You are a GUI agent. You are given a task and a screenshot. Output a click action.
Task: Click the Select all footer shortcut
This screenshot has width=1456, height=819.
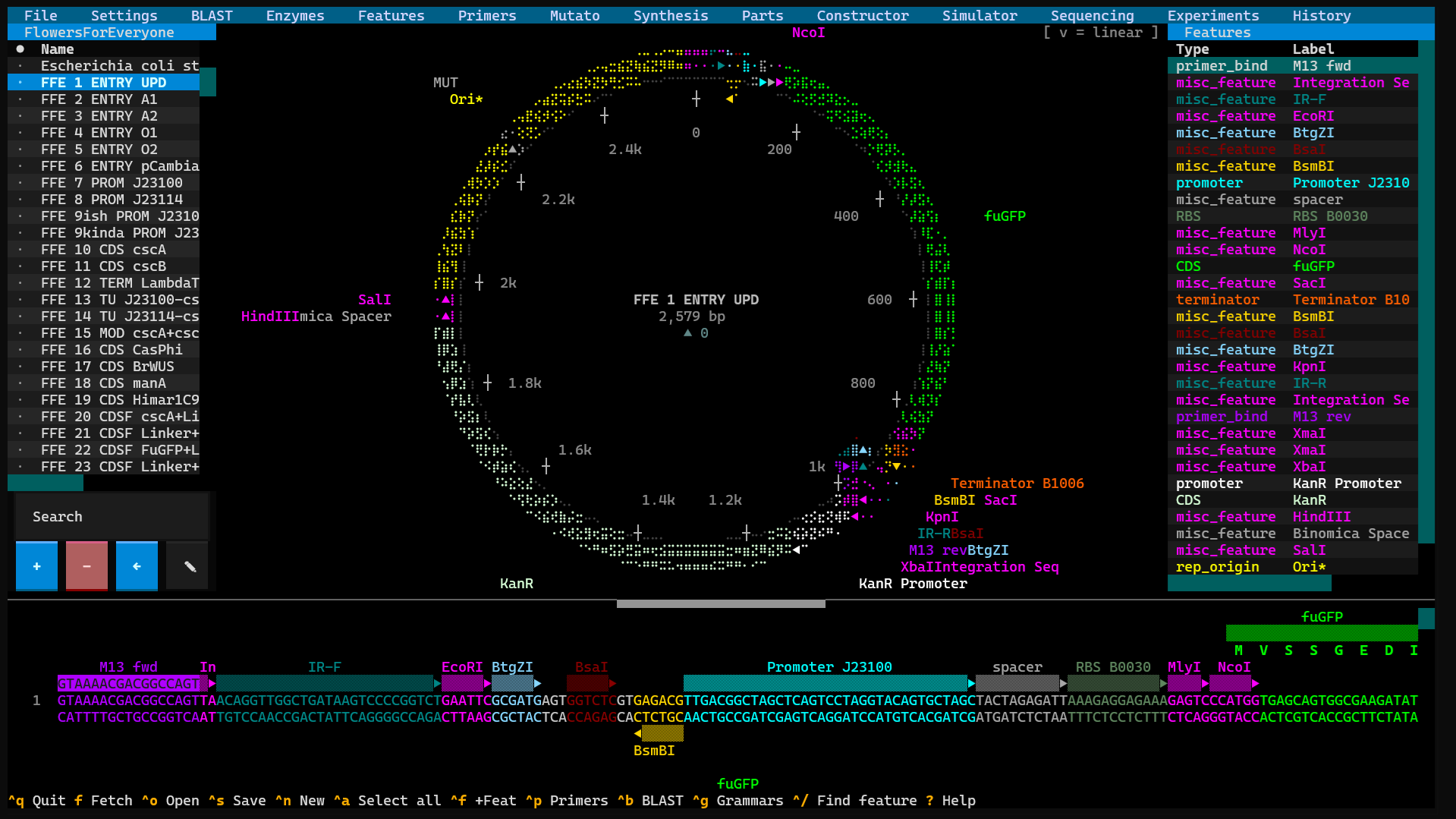coord(387,800)
